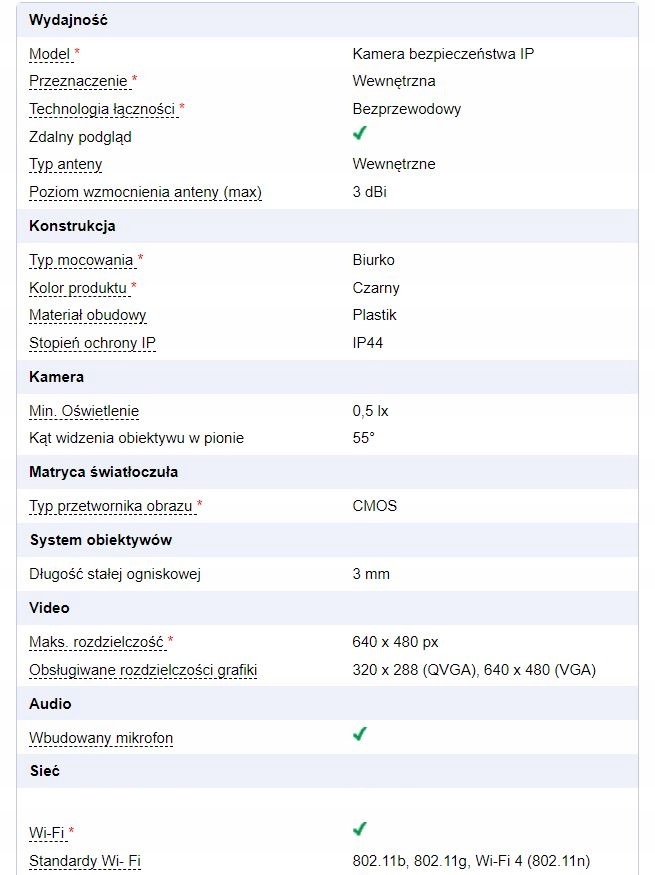Click the Standardy Wi-Fi label
This screenshot has height=875, width=655.
[85, 861]
